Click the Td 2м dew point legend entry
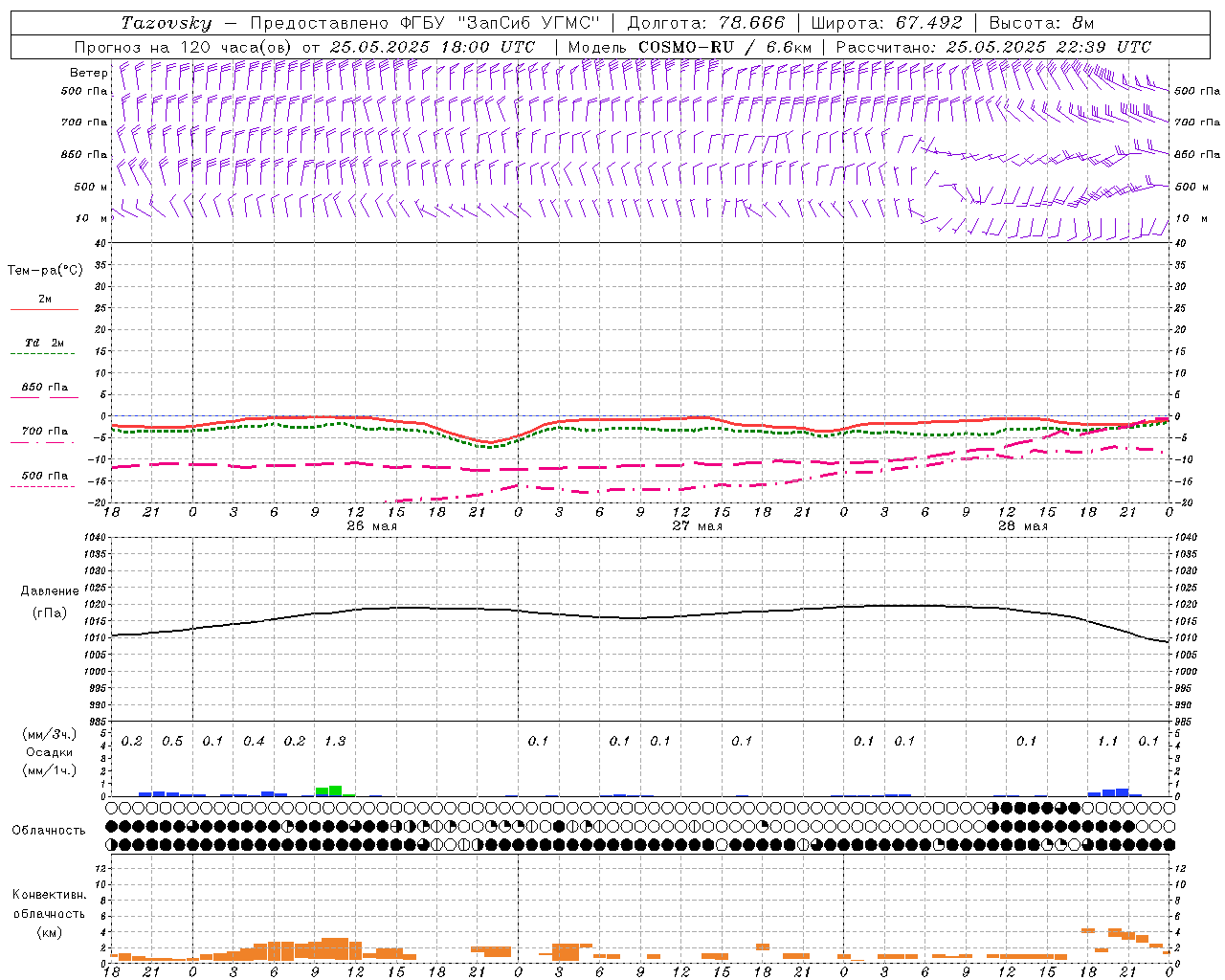1225x980 pixels. point(45,343)
